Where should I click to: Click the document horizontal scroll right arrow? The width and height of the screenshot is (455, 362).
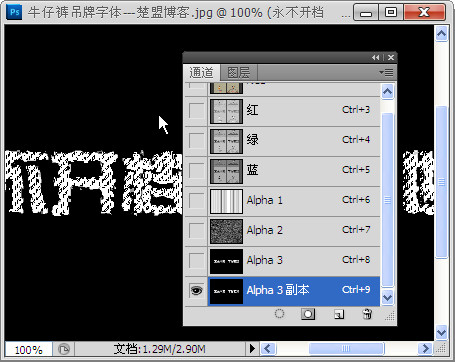425,349
